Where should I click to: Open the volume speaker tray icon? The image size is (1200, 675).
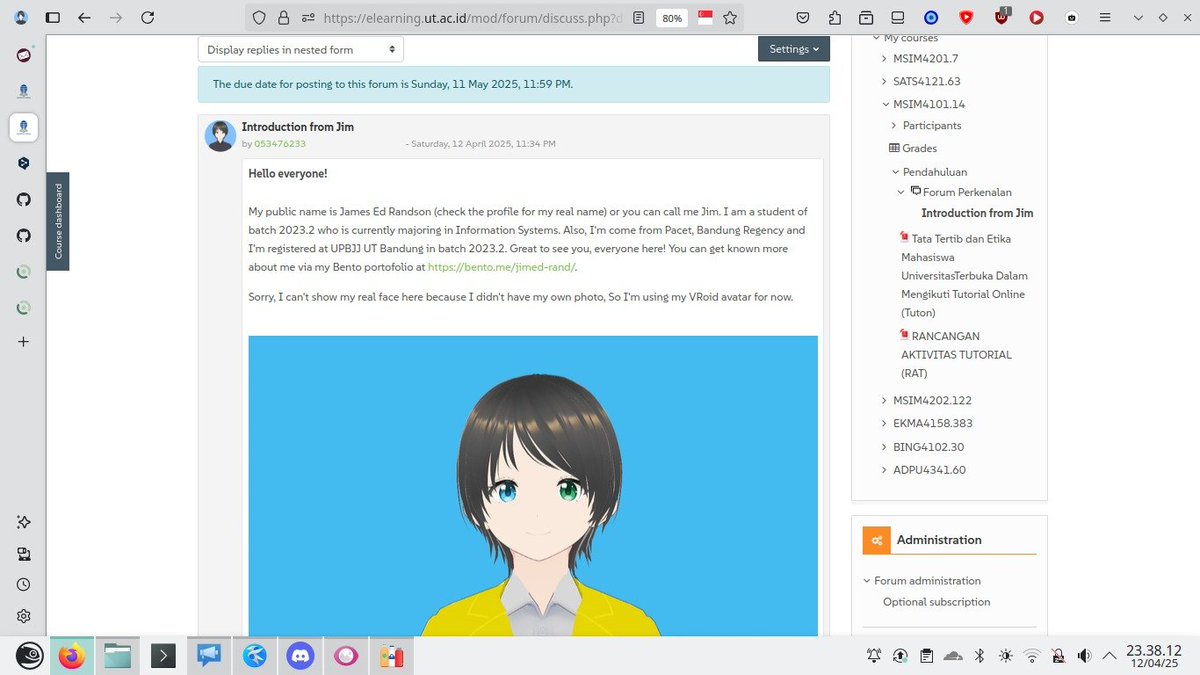(1084, 656)
